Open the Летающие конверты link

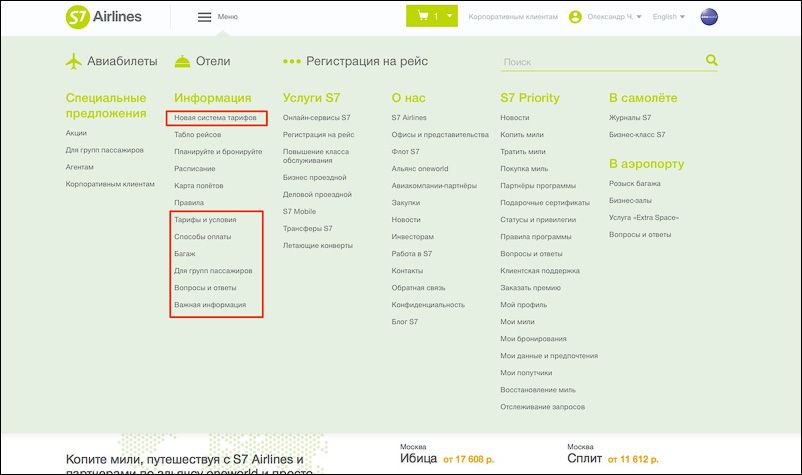(318, 245)
